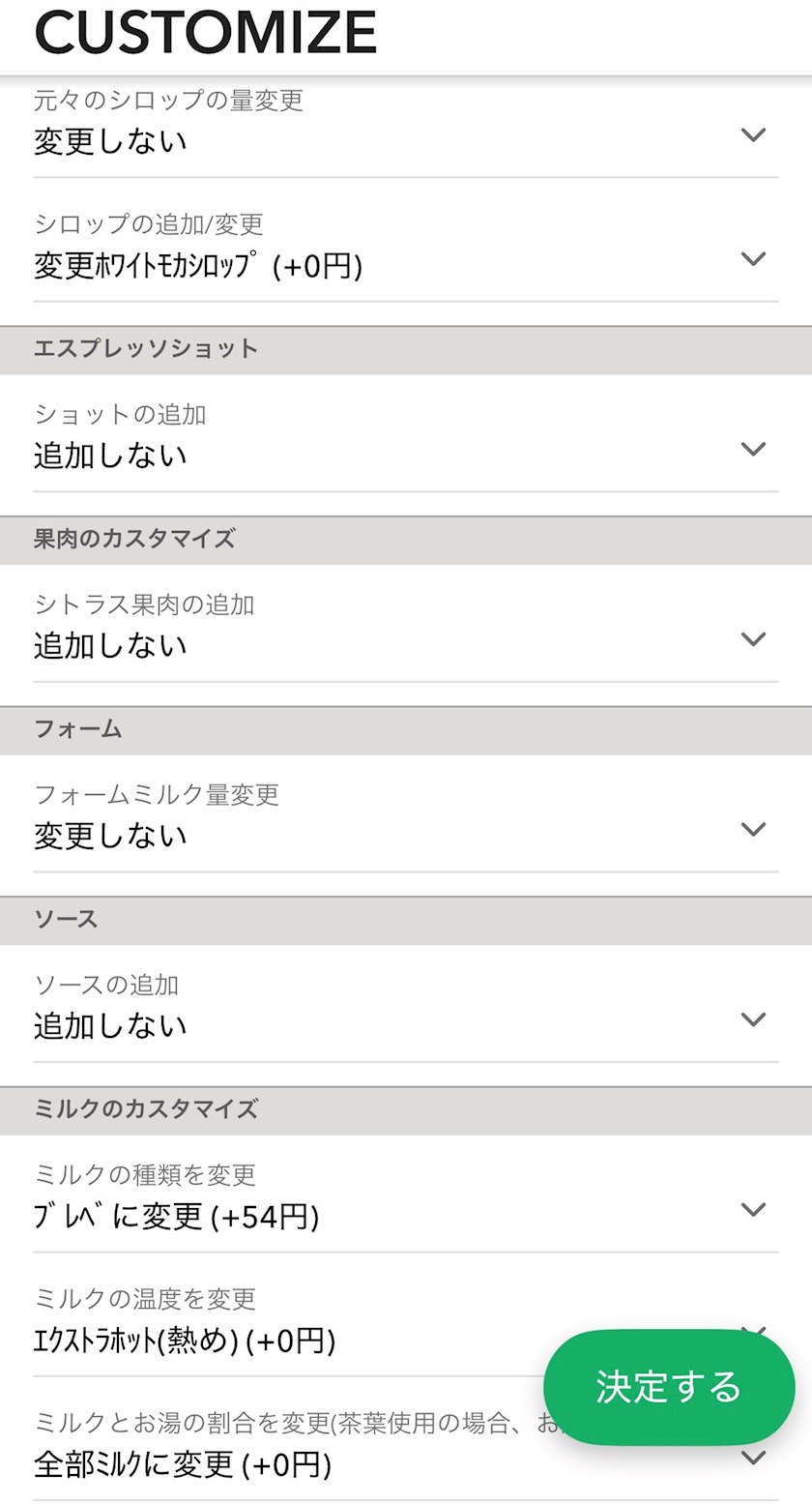Click chevron beside ﾌﾞﾚﾍﾞに変更 (+54円)
This screenshot has height=1504, width=812.
point(753,1210)
